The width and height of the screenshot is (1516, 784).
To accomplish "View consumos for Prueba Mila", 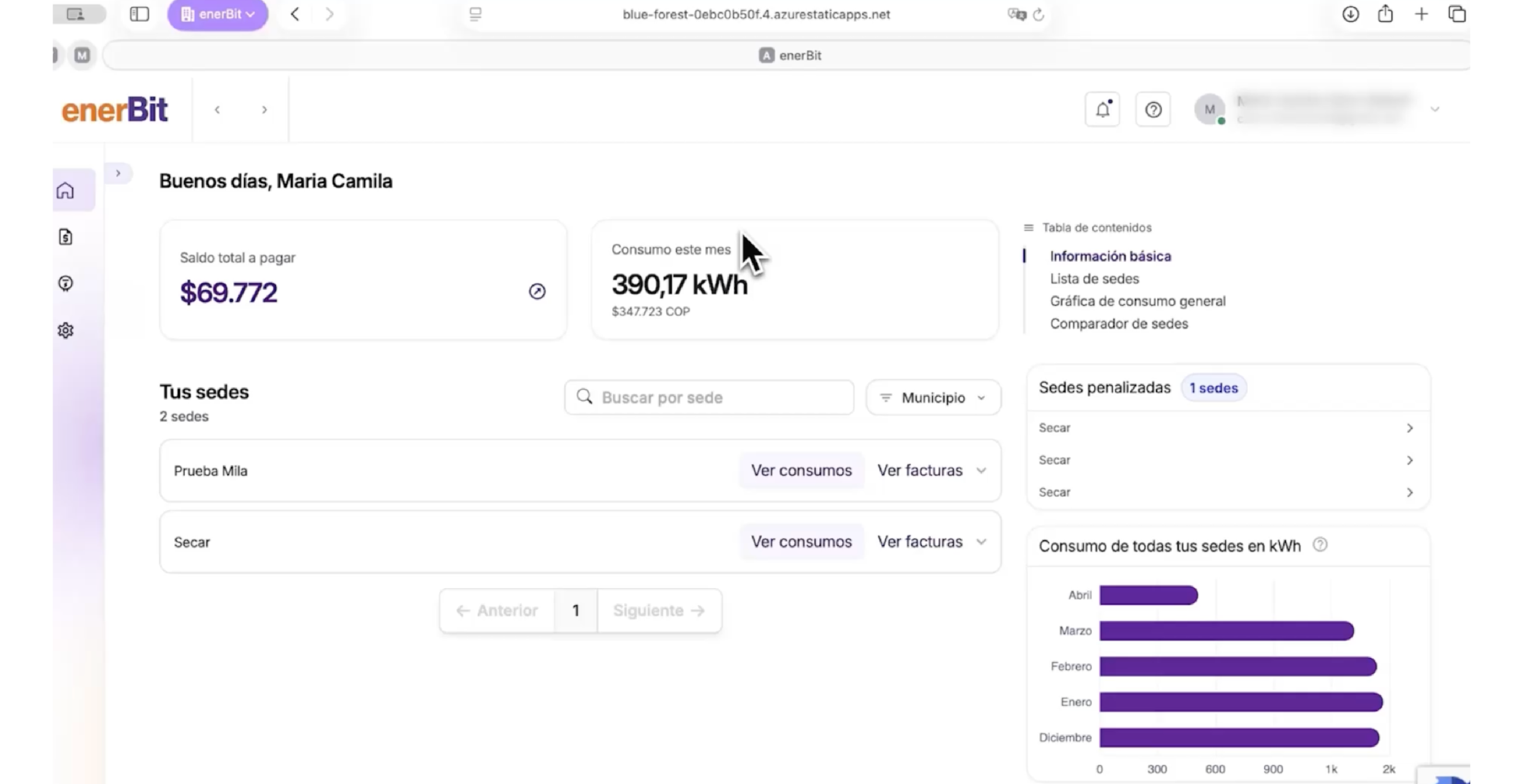I will pos(802,470).
